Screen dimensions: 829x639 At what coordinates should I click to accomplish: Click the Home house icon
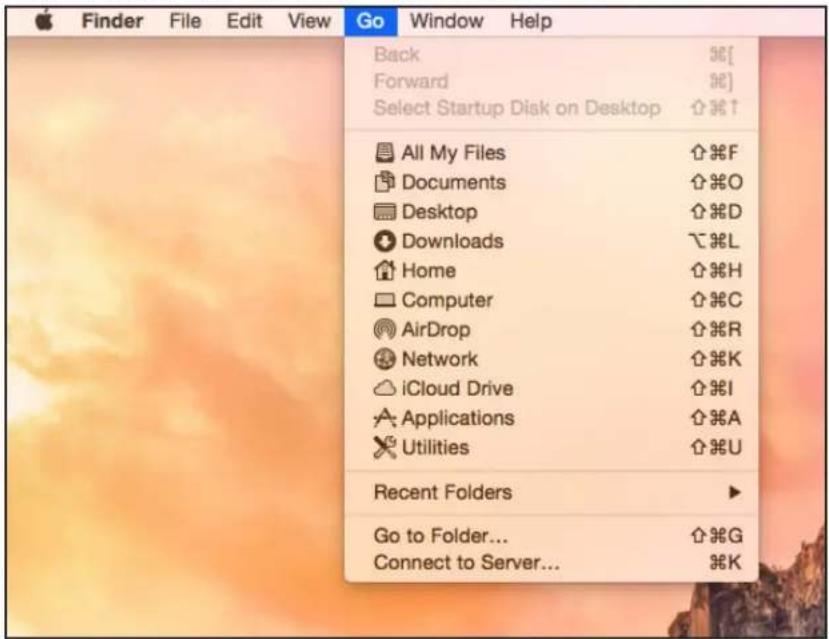384,271
